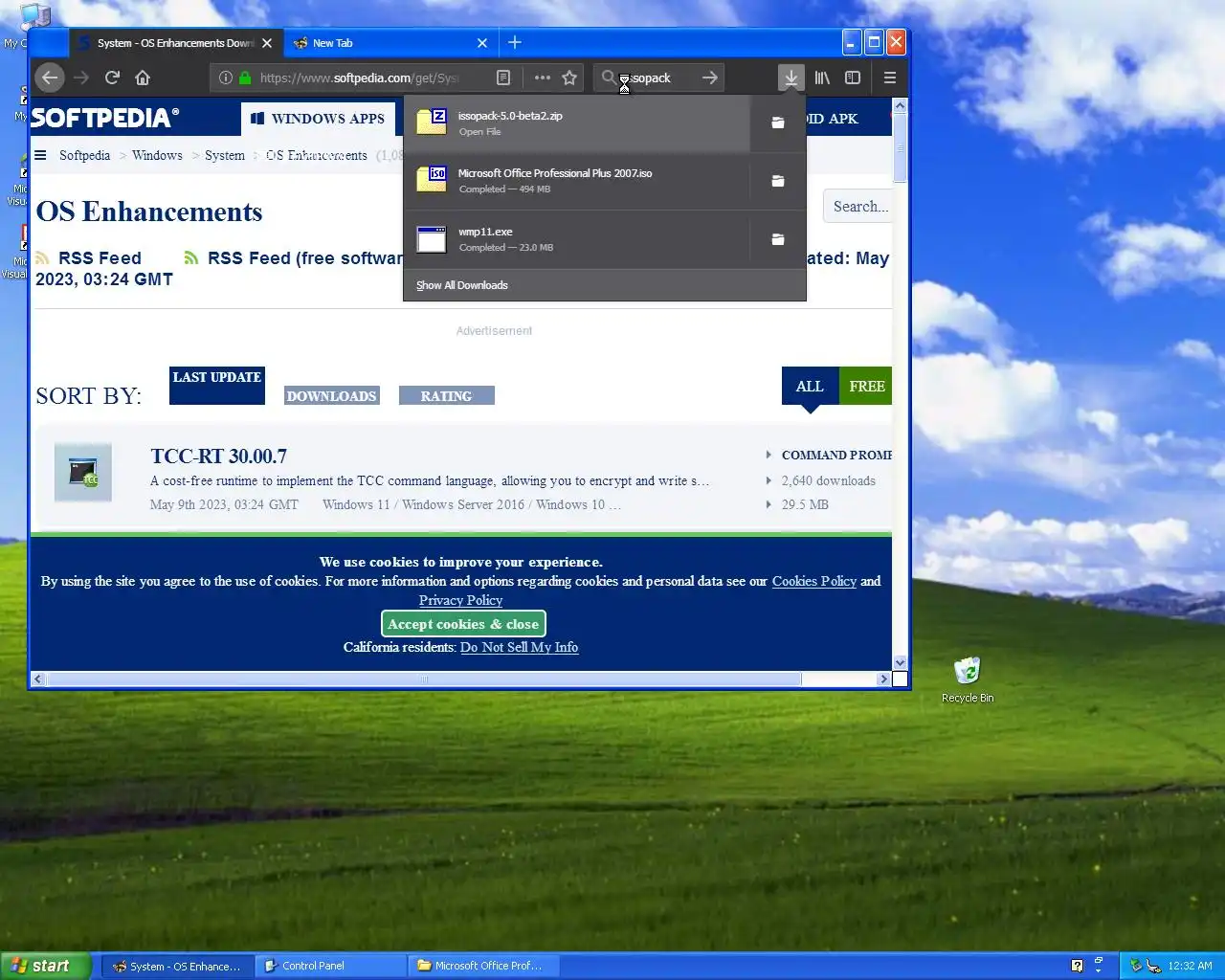This screenshot has width=1225, height=980.
Task: View the green padlock connection details
Action: (245, 78)
